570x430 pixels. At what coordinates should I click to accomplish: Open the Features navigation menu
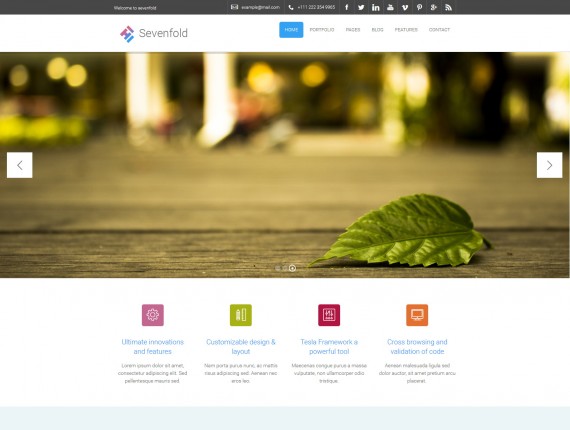(x=406, y=30)
